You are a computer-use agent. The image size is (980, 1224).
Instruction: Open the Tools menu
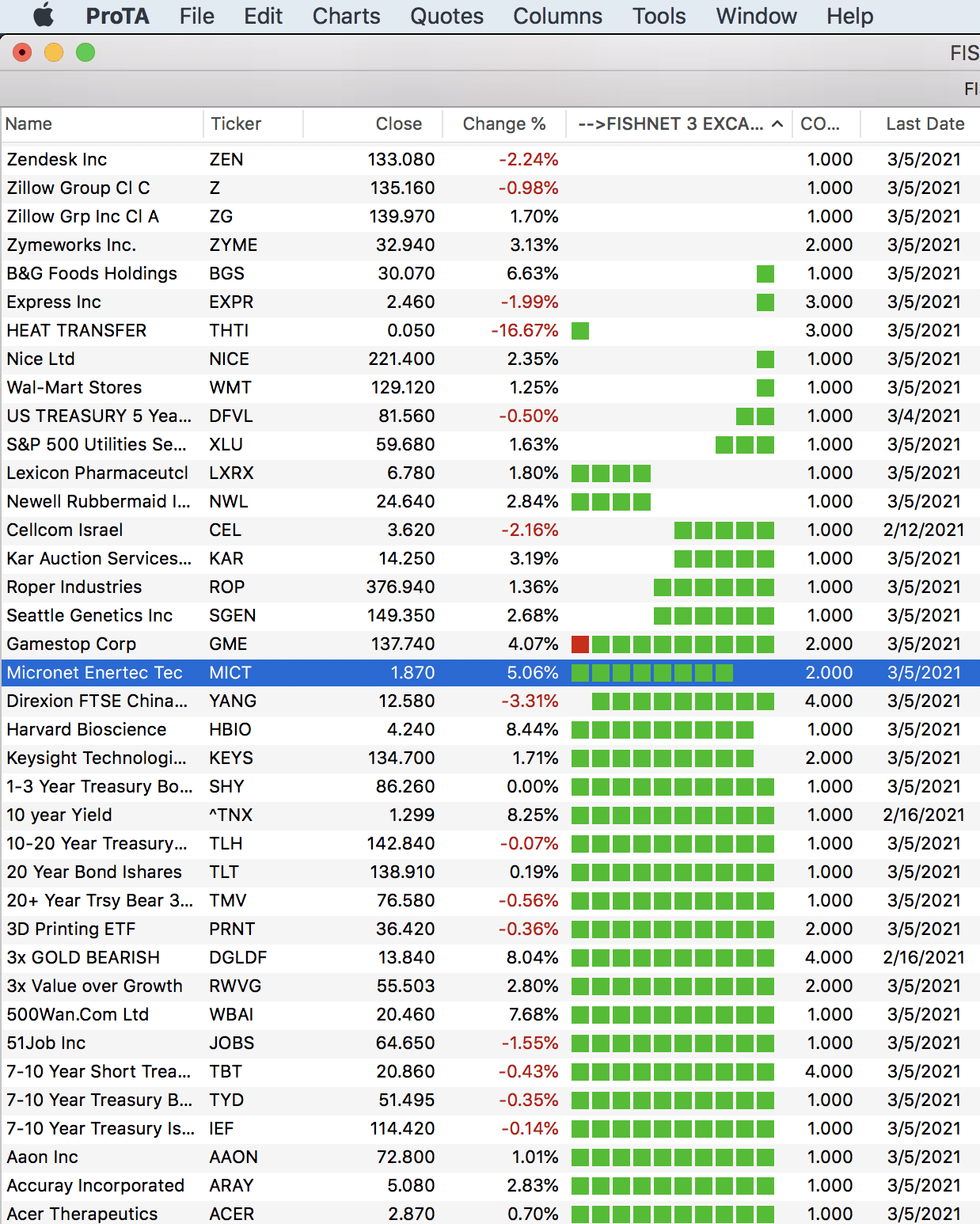(x=659, y=16)
